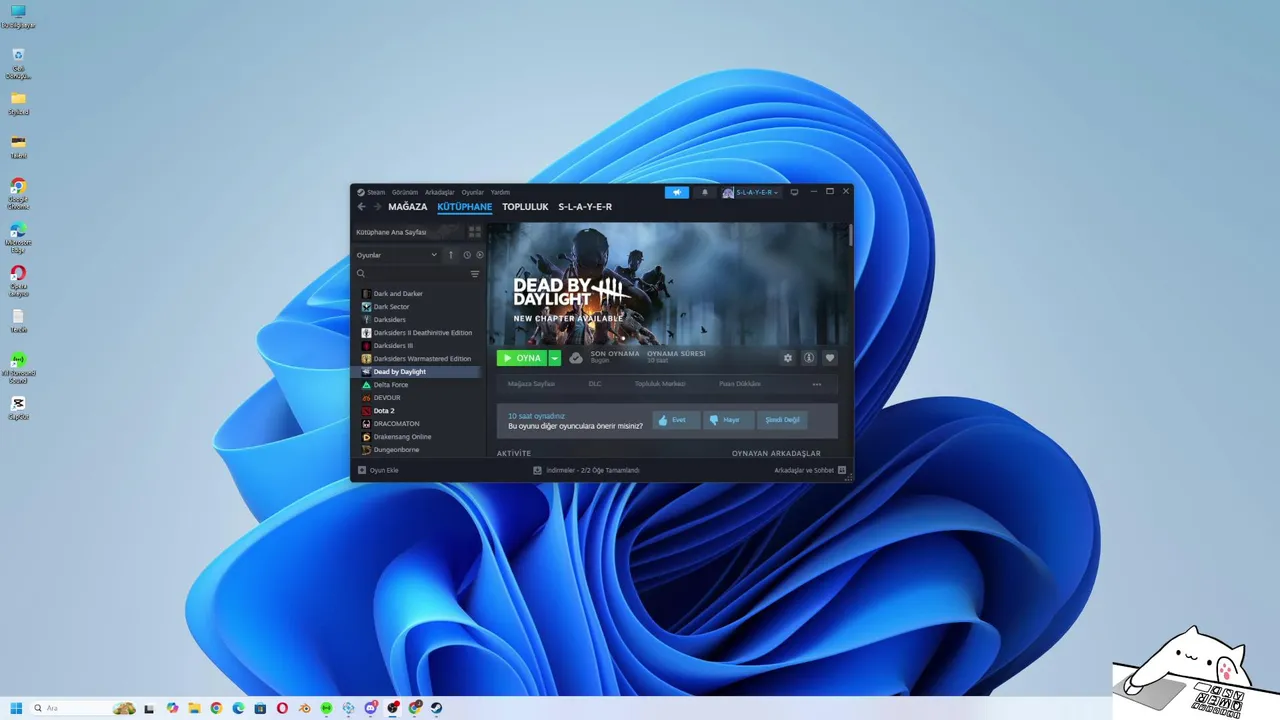The image size is (1280, 720).
Task: Click the game page vertical scrollbar
Action: 851,234
